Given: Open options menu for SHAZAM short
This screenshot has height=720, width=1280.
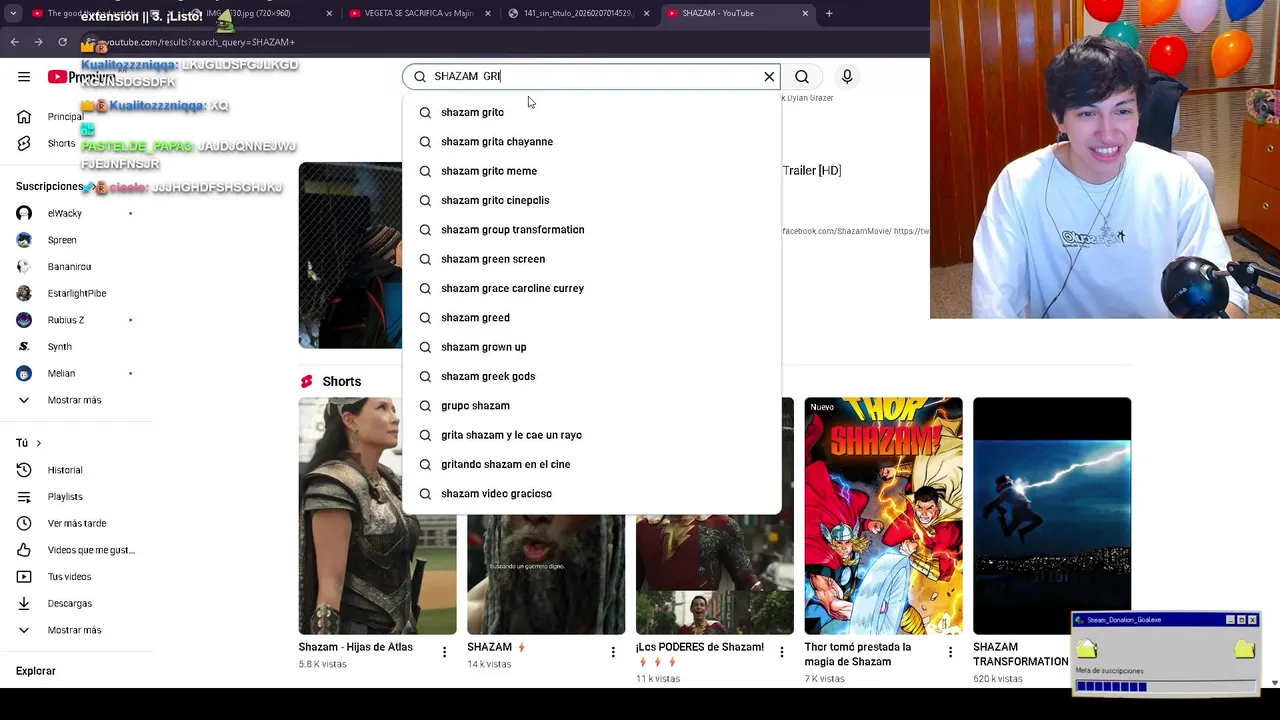Looking at the screenshot, I should point(613,652).
